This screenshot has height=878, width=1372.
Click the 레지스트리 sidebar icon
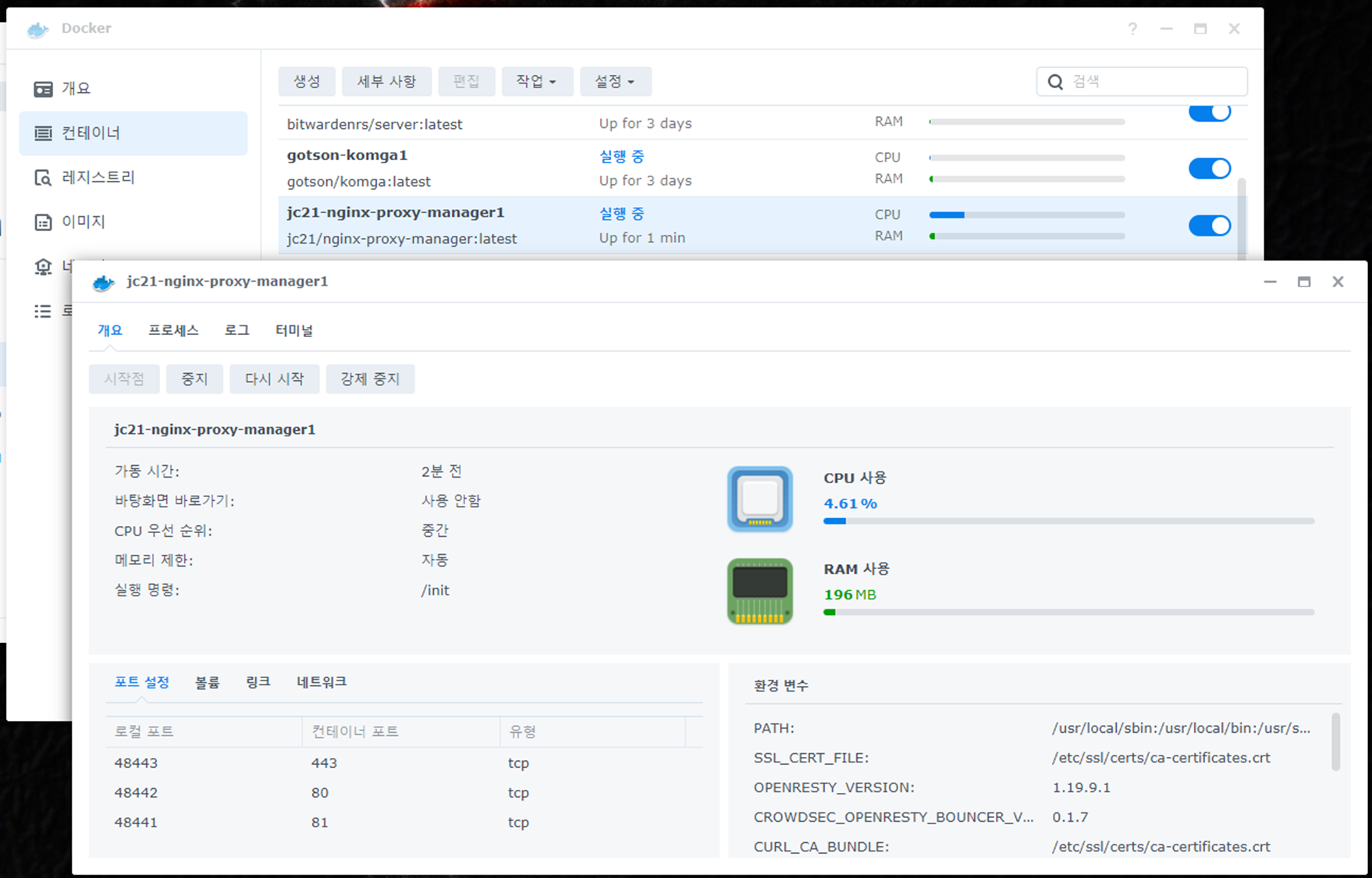tap(43, 178)
